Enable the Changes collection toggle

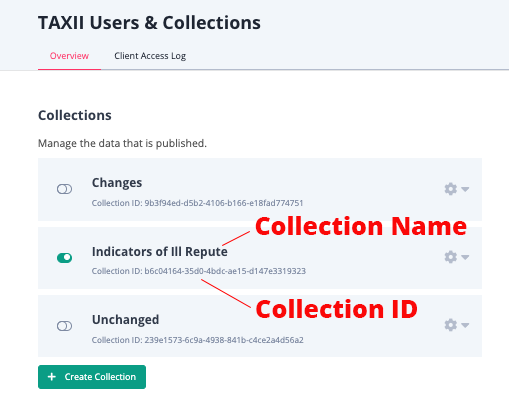[64, 189]
